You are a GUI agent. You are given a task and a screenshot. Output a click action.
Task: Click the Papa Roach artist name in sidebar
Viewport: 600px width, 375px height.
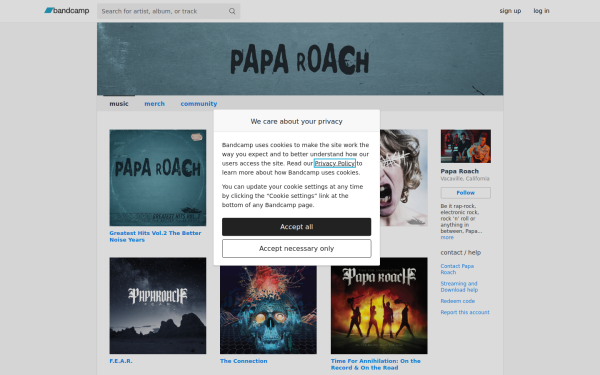[460, 171]
